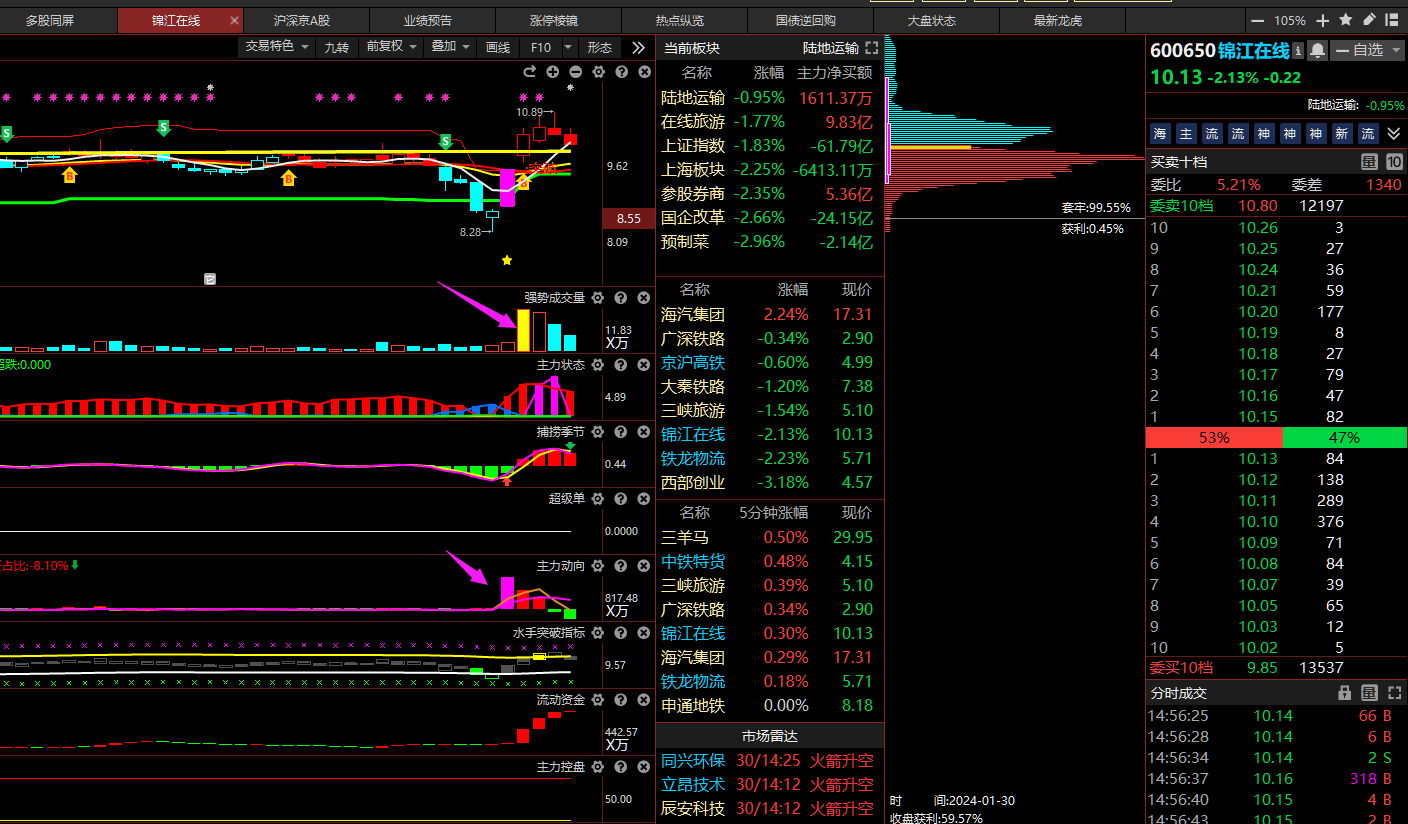Select 海汽集团 in the stock list

pyautogui.click(x=769, y=314)
